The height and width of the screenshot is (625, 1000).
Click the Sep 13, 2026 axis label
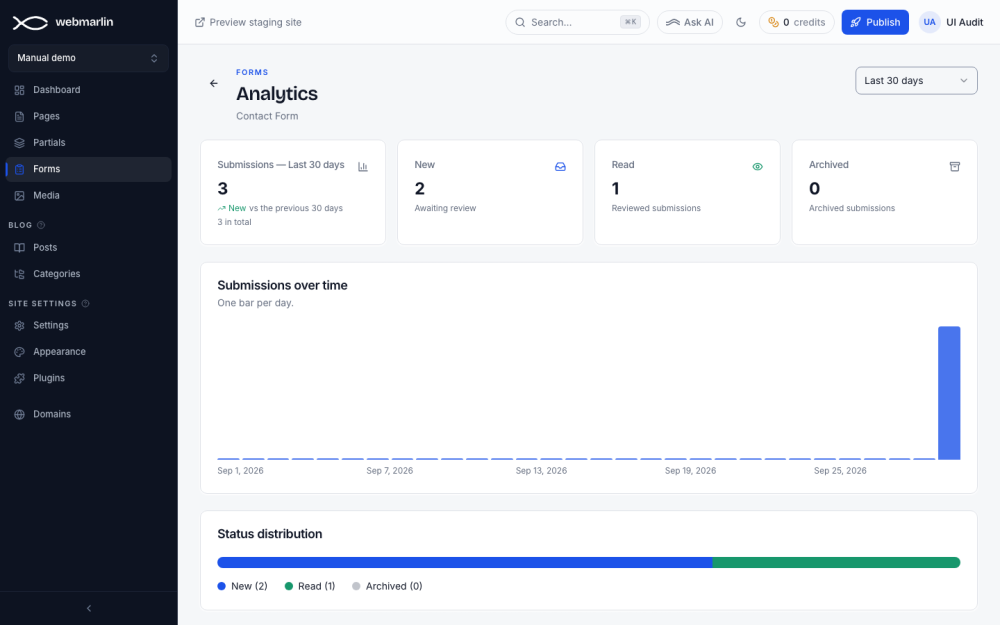pos(541,471)
